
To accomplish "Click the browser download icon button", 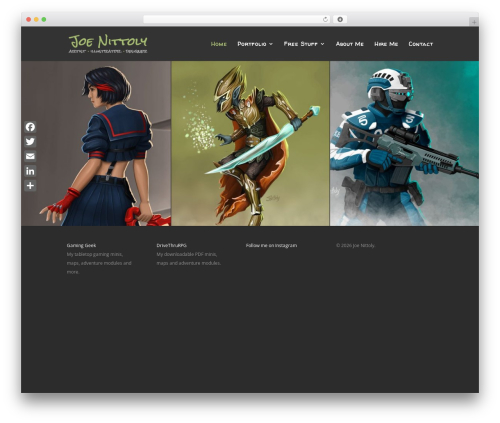I will 340,19.
